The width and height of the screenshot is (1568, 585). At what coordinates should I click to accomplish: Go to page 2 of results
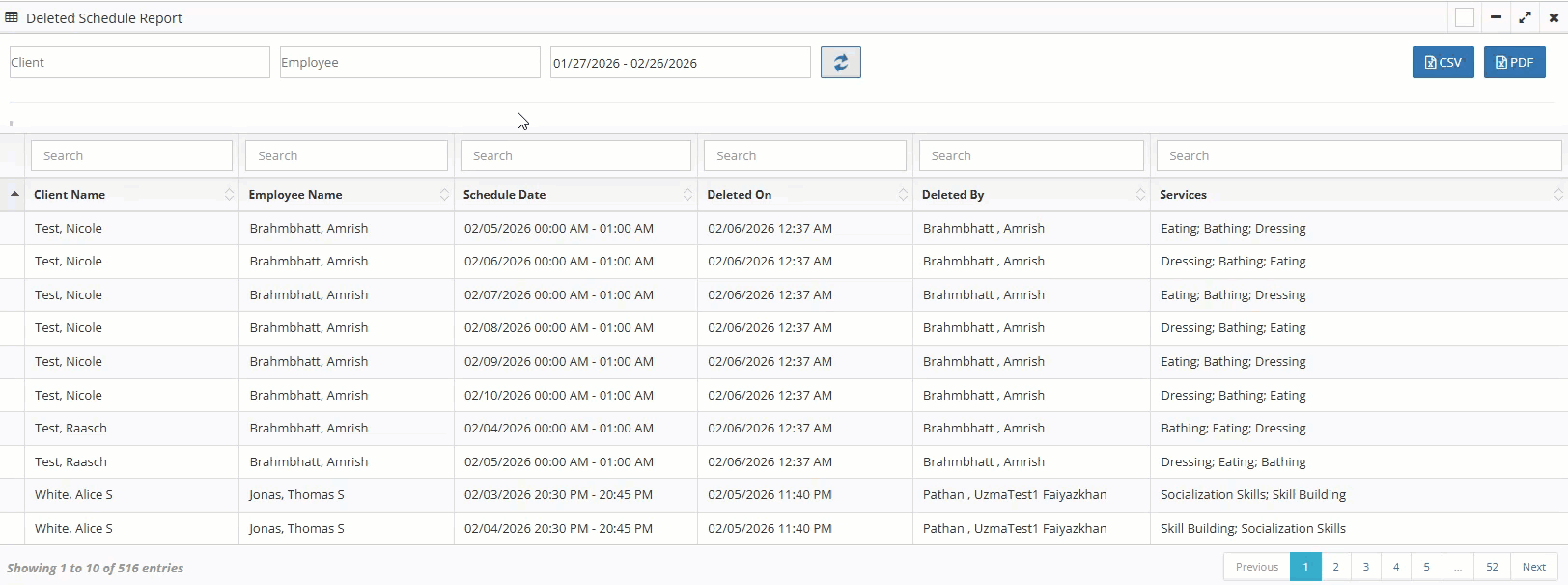1335,567
